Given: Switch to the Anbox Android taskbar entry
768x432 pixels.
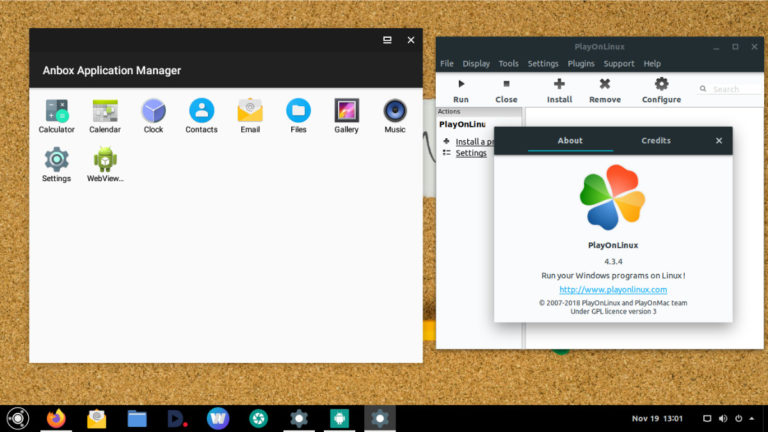Looking at the screenshot, I should click(x=339, y=418).
